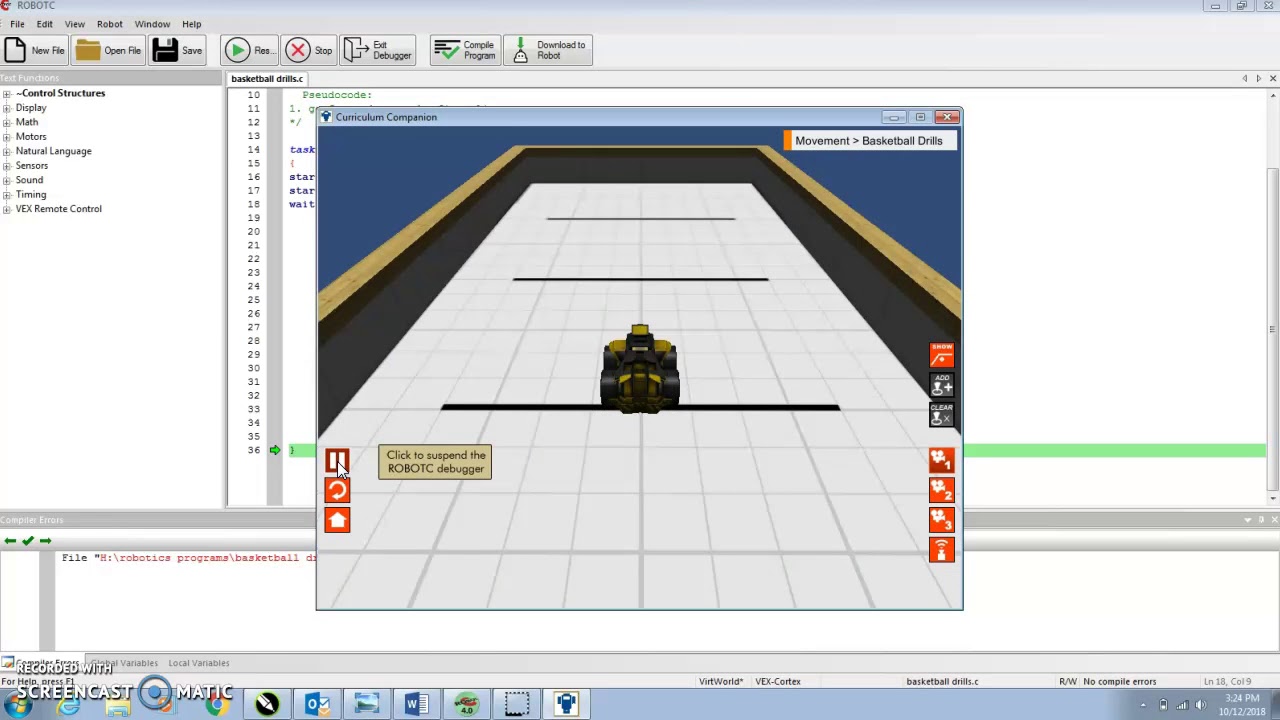Screen dimensions: 1280x720
Task: Save the program with the Save button
Action: (x=178, y=50)
